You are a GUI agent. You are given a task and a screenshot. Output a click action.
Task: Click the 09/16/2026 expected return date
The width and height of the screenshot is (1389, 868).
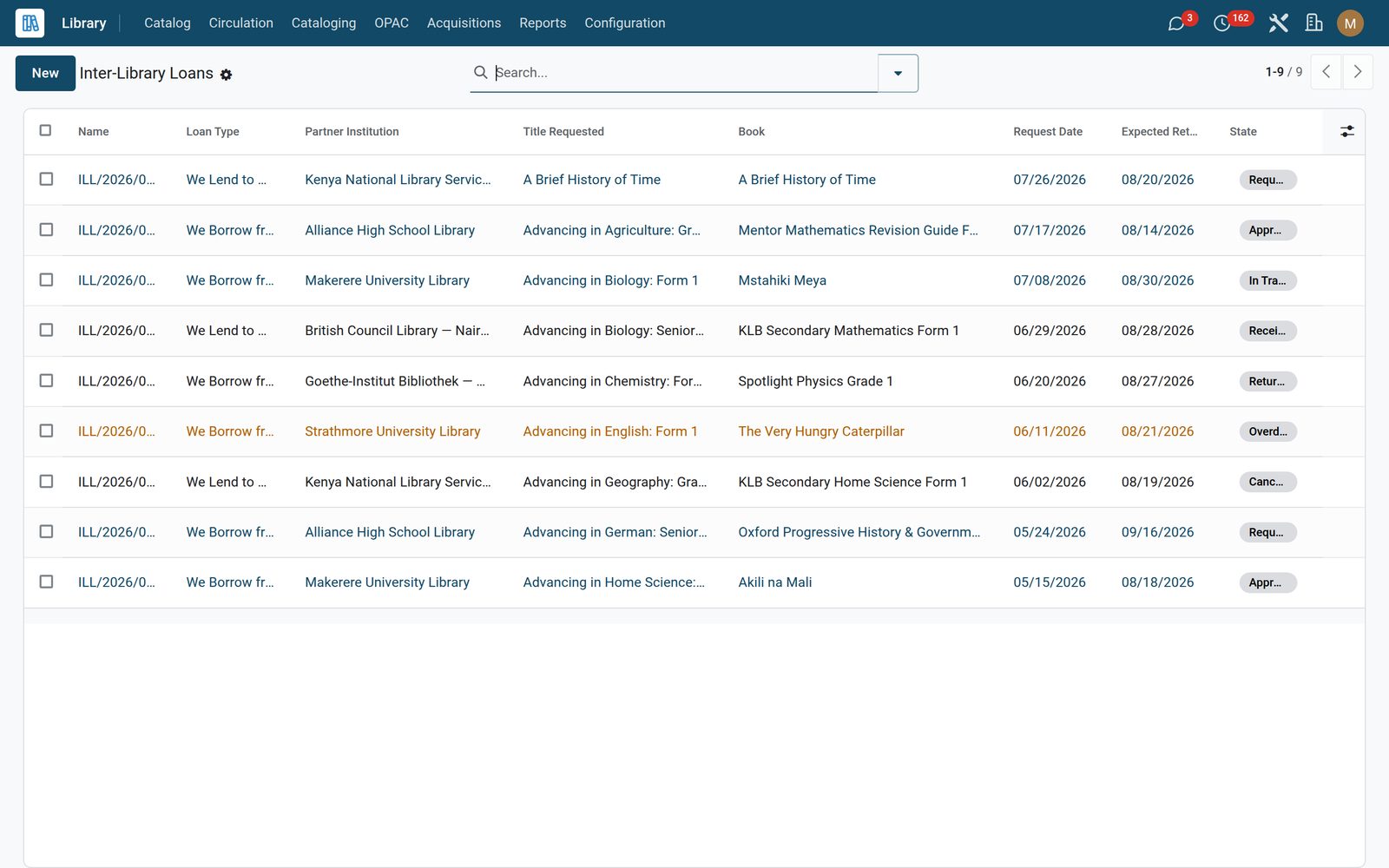pyautogui.click(x=1157, y=532)
